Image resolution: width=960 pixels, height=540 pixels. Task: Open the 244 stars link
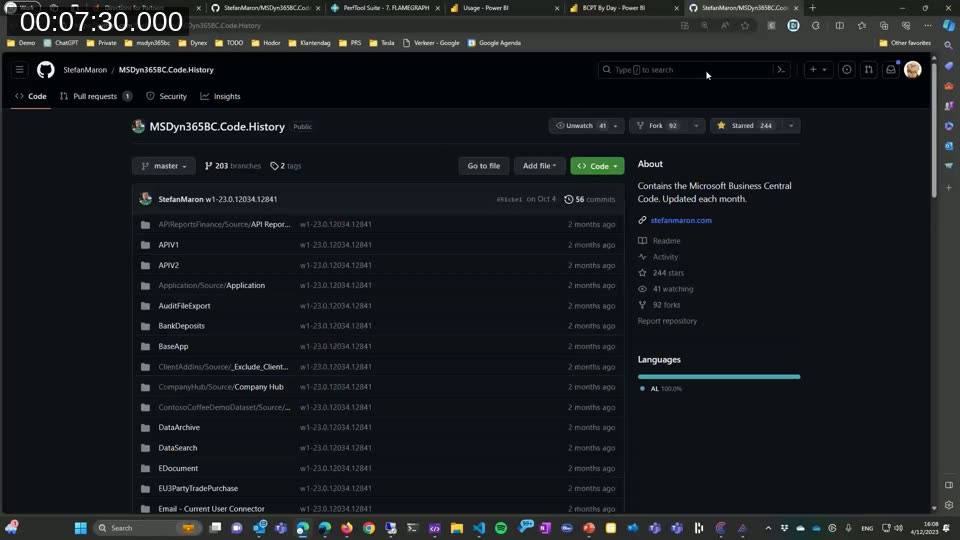coord(668,273)
